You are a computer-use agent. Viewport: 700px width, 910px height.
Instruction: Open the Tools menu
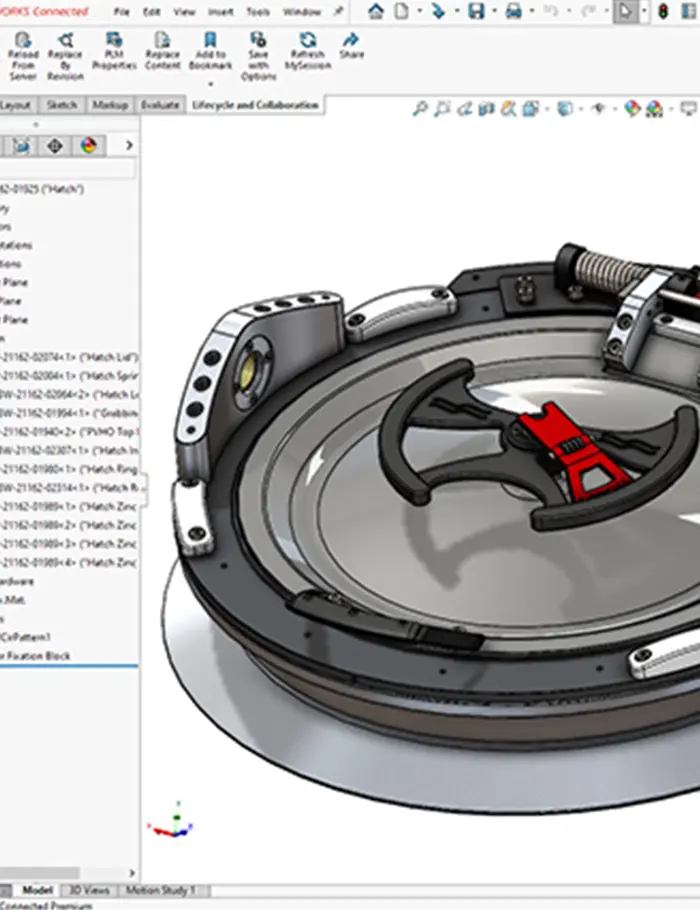[x=258, y=12]
